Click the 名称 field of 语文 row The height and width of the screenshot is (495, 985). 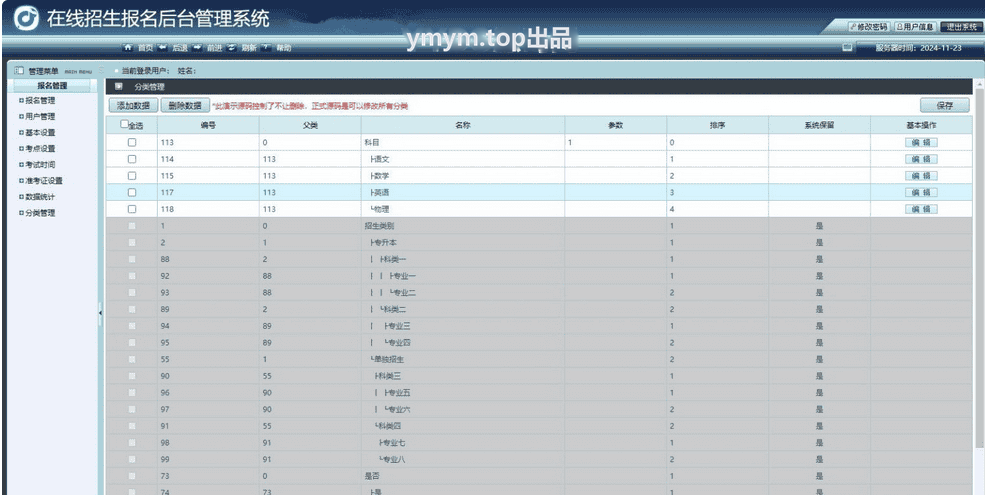click(x=463, y=160)
